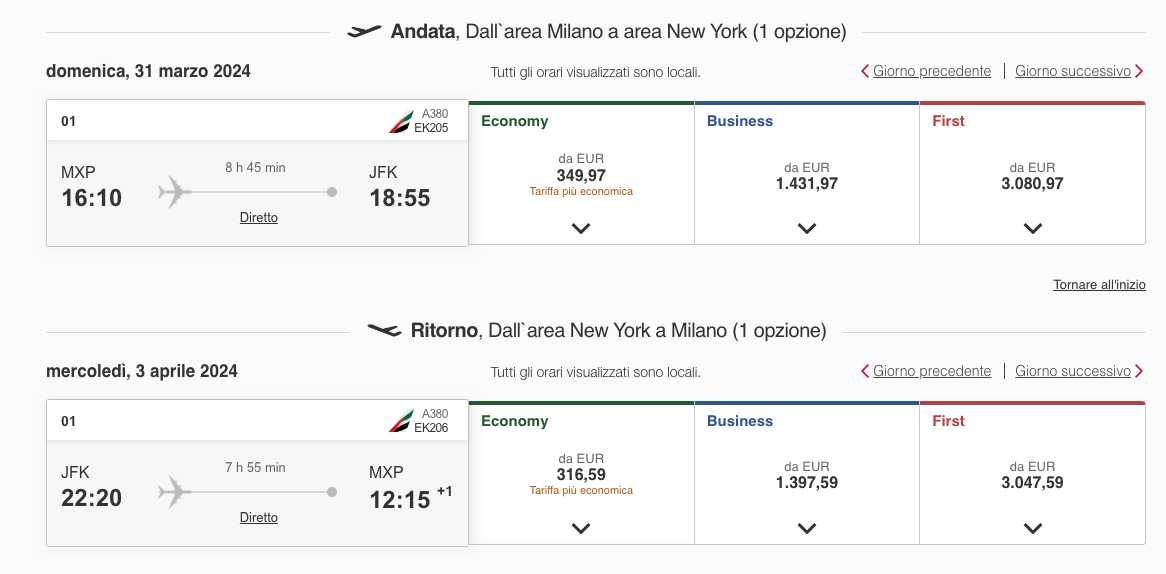
Task: Open Giorno precedente for outbound flight
Action: tap(932, 71)
